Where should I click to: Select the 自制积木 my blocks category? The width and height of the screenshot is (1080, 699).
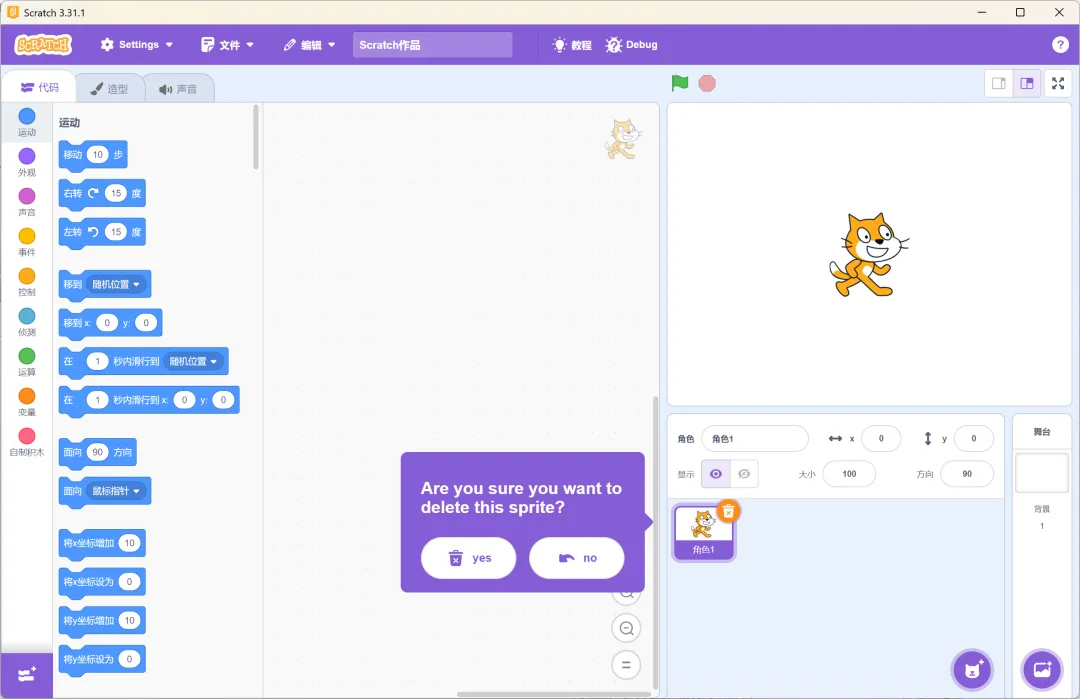pyautogui.click(x=27, y=441)
